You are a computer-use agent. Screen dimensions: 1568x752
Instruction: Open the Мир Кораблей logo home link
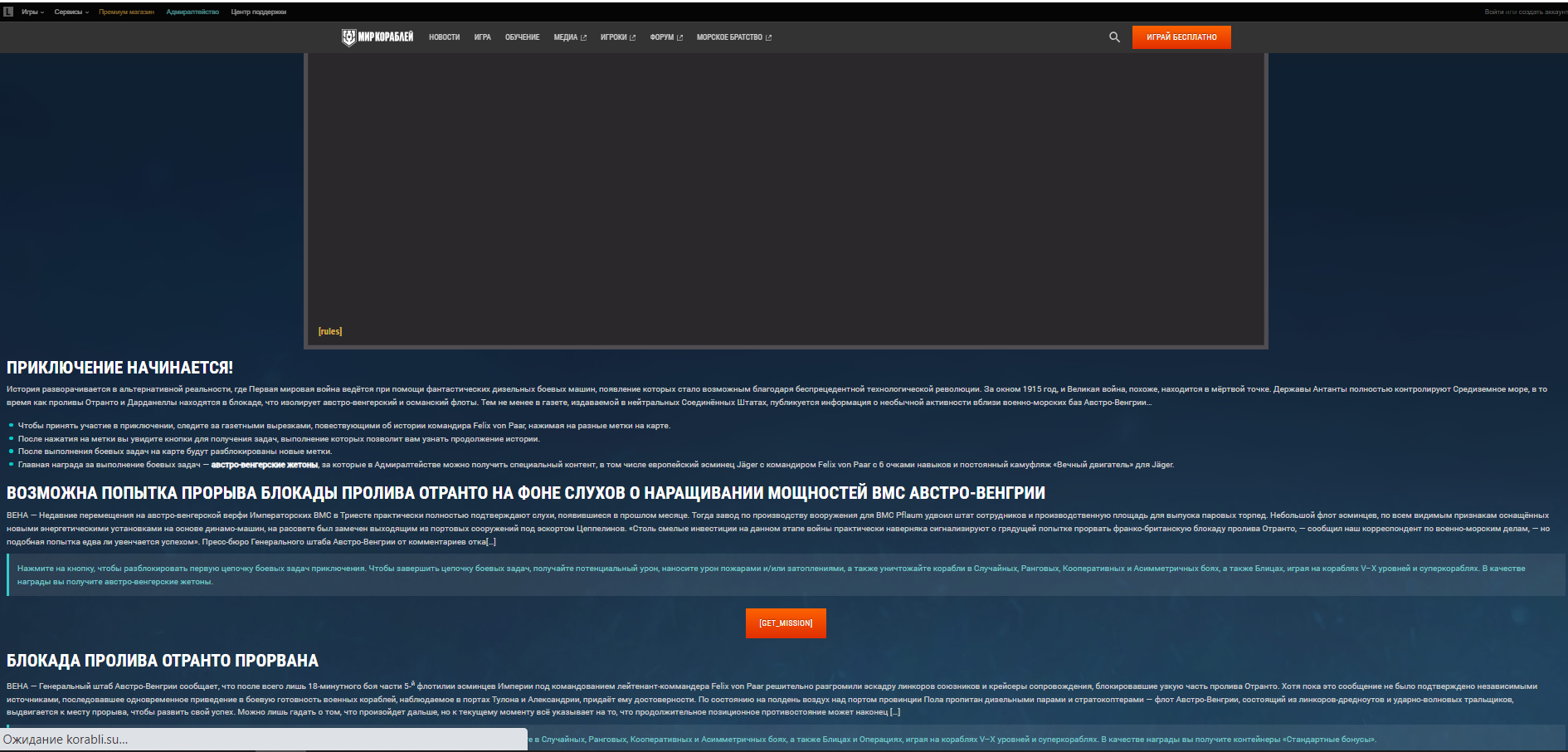coord(377,37)
